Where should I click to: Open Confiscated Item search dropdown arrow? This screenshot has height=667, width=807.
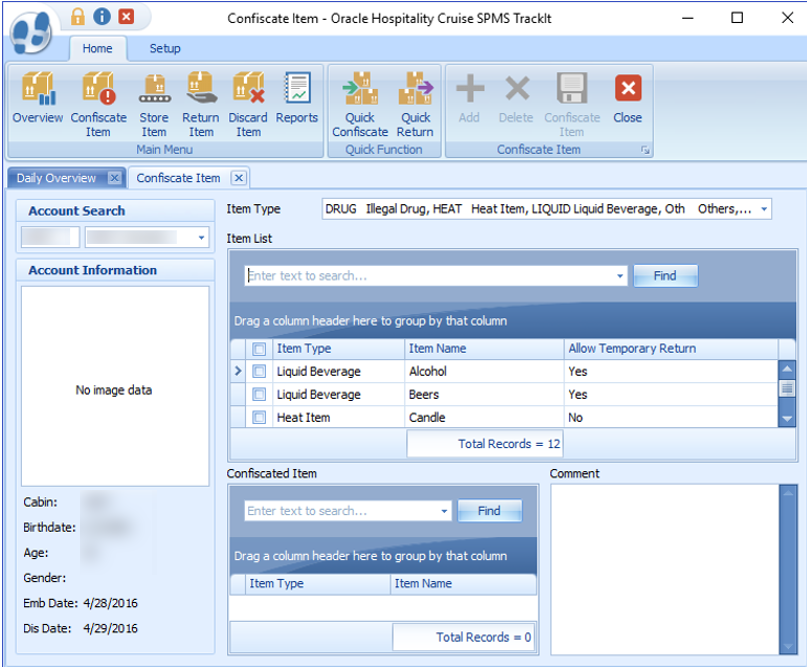[444, 511]
